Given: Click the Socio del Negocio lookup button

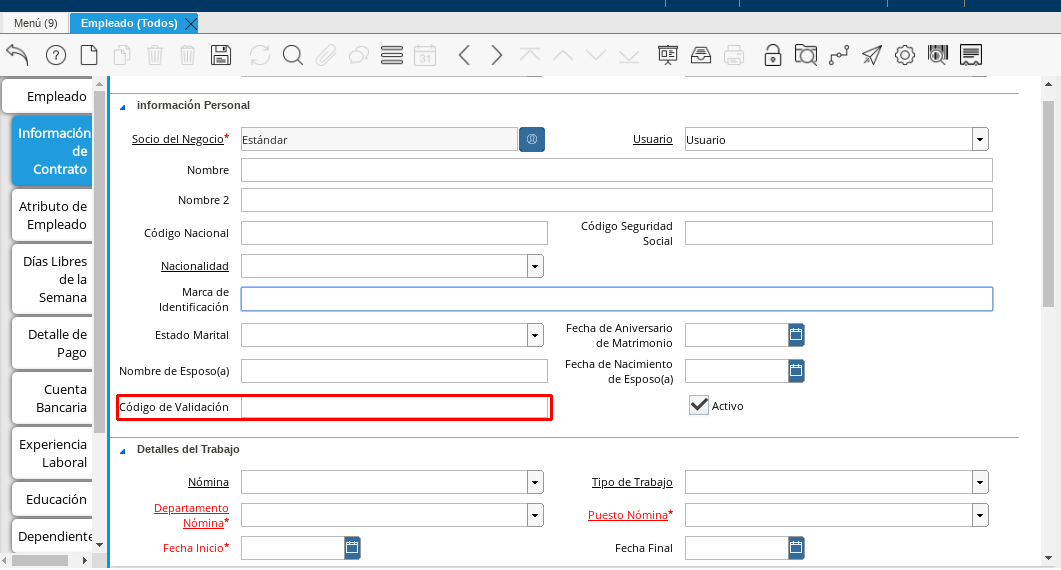Looking at the screenshot, I should 532,140.
